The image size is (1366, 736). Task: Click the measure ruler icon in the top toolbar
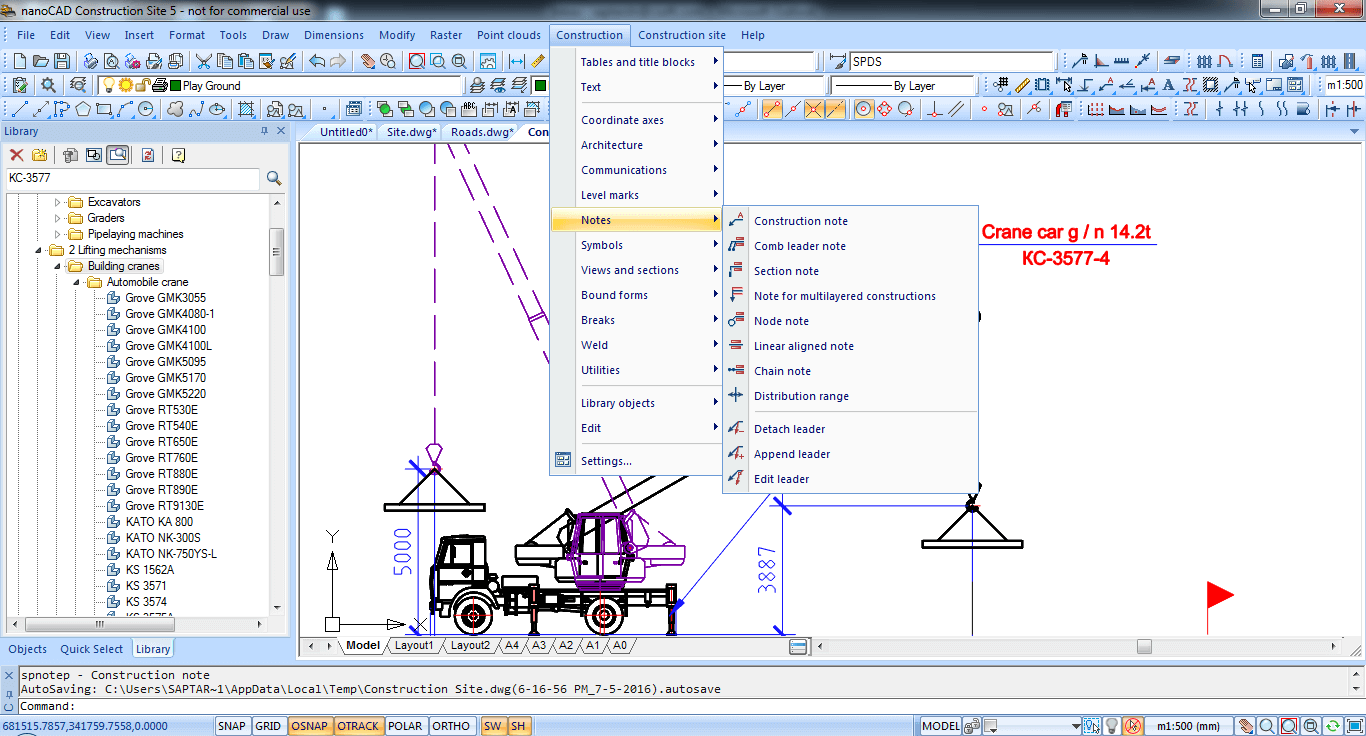point(538,61)
